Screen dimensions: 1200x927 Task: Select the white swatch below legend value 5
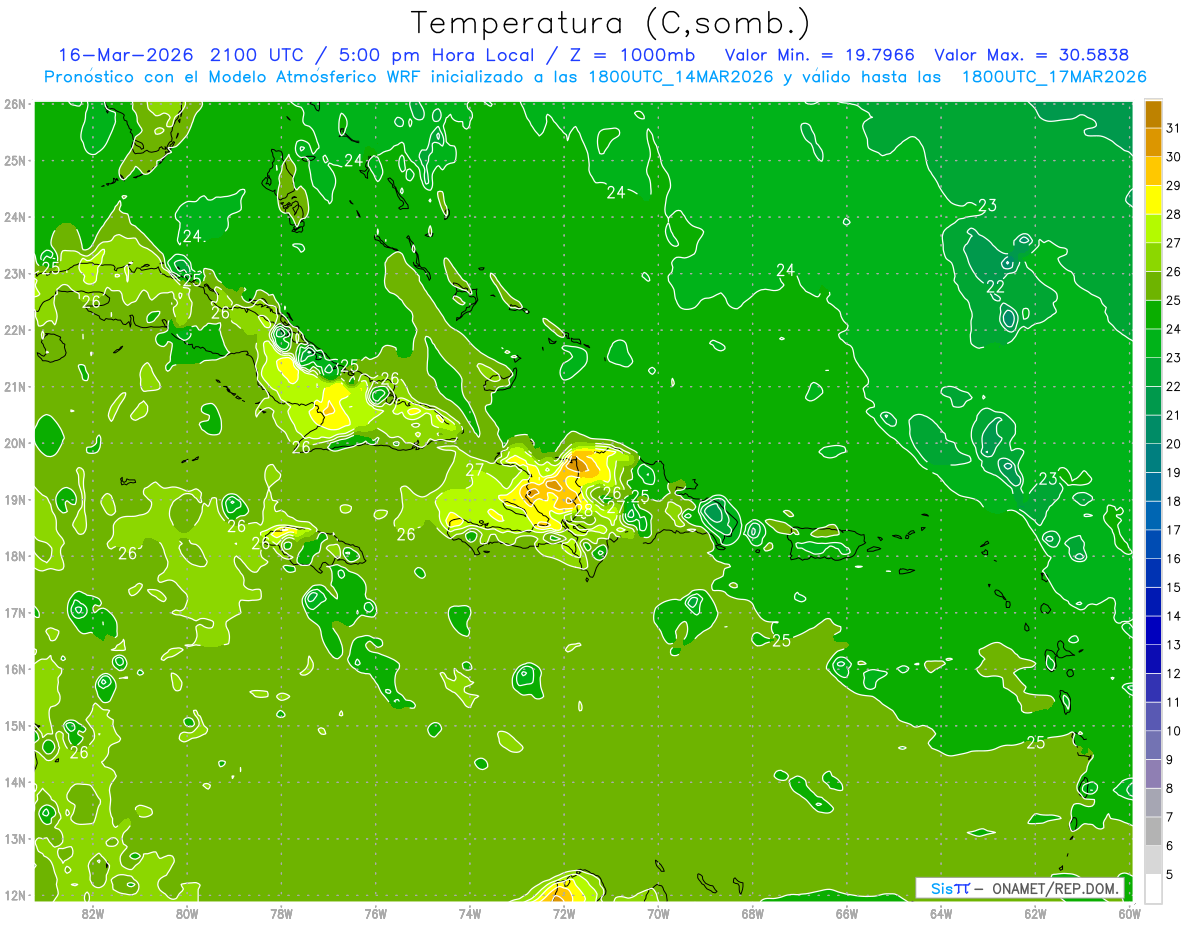click(1153, 887)
